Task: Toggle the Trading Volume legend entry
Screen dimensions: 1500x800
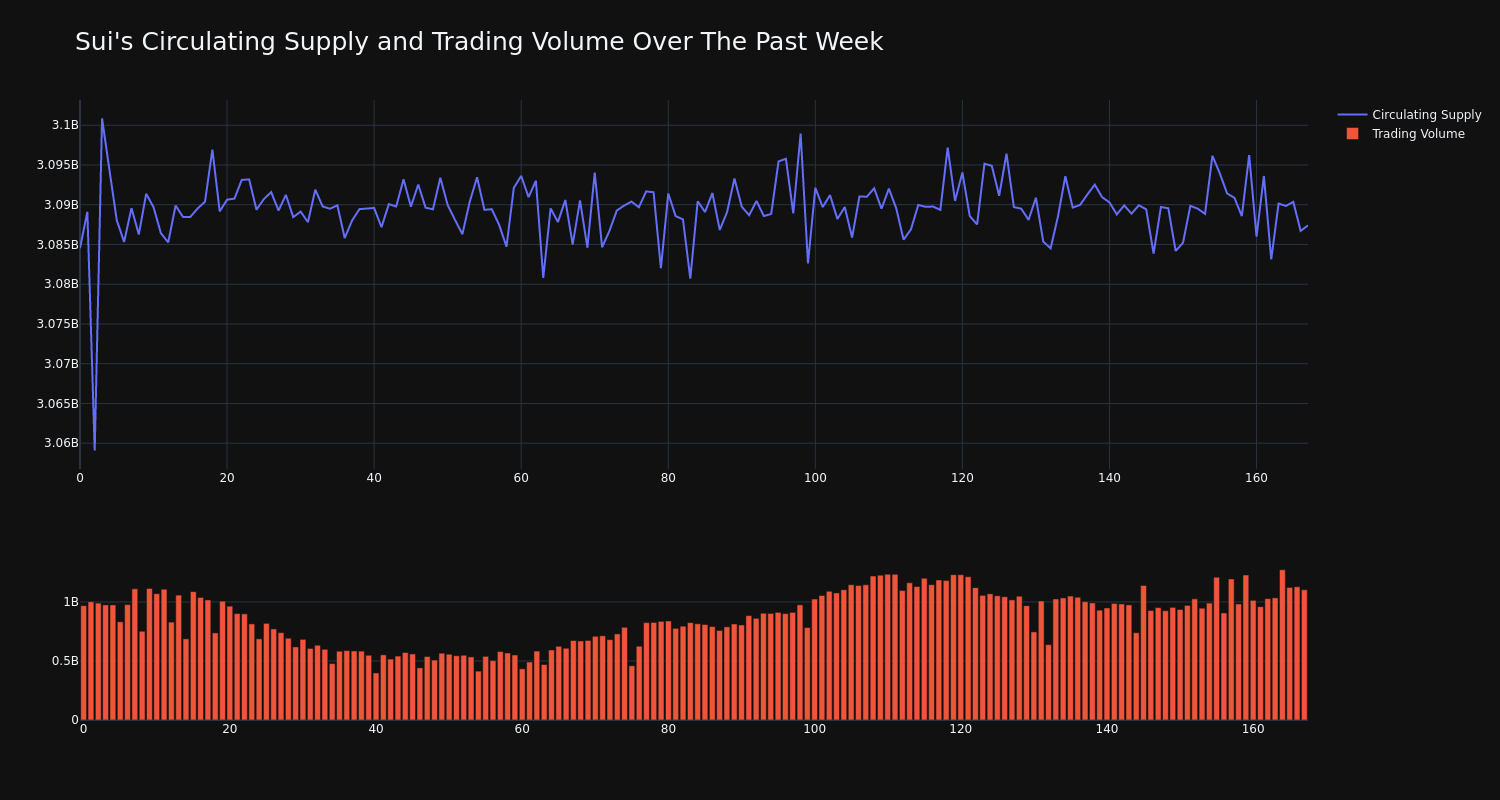Action: point(1418,134)
